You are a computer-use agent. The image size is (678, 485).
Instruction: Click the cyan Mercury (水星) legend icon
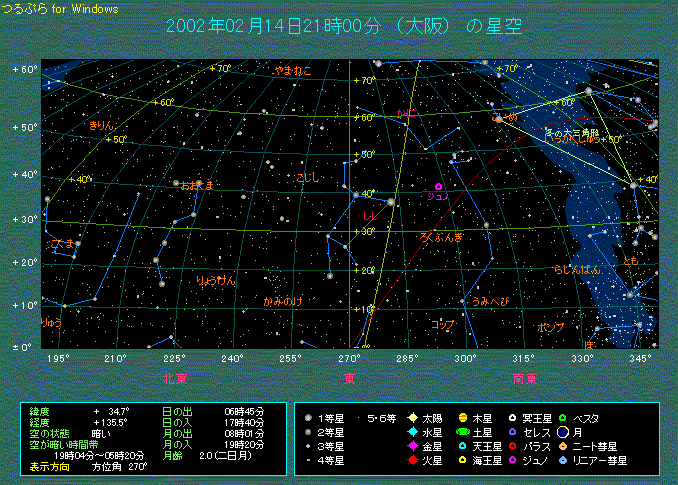point(411,432)
